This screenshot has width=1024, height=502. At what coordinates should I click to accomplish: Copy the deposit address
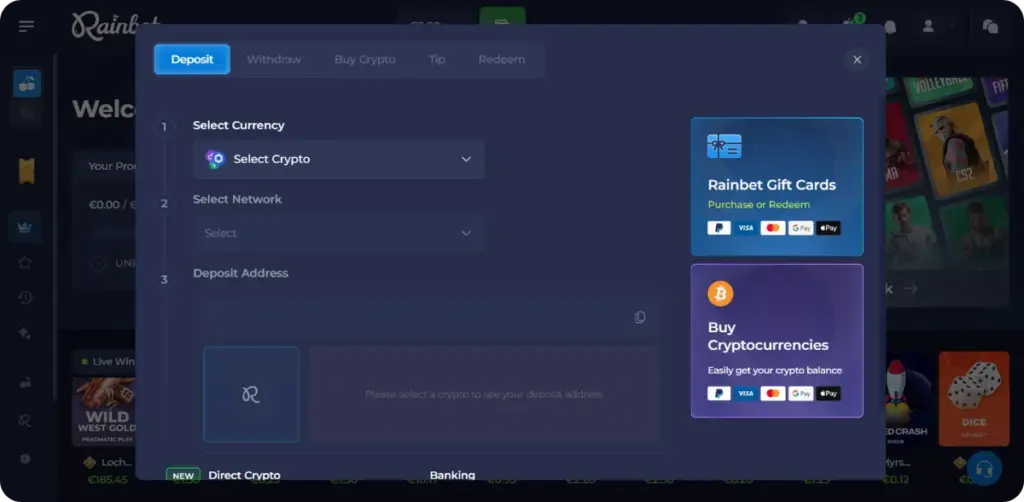640,317
